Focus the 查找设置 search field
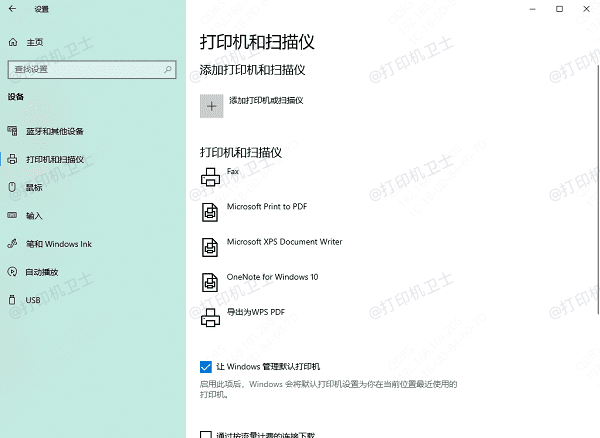Viewport: 600px width, 438px height. coord(92,70)
